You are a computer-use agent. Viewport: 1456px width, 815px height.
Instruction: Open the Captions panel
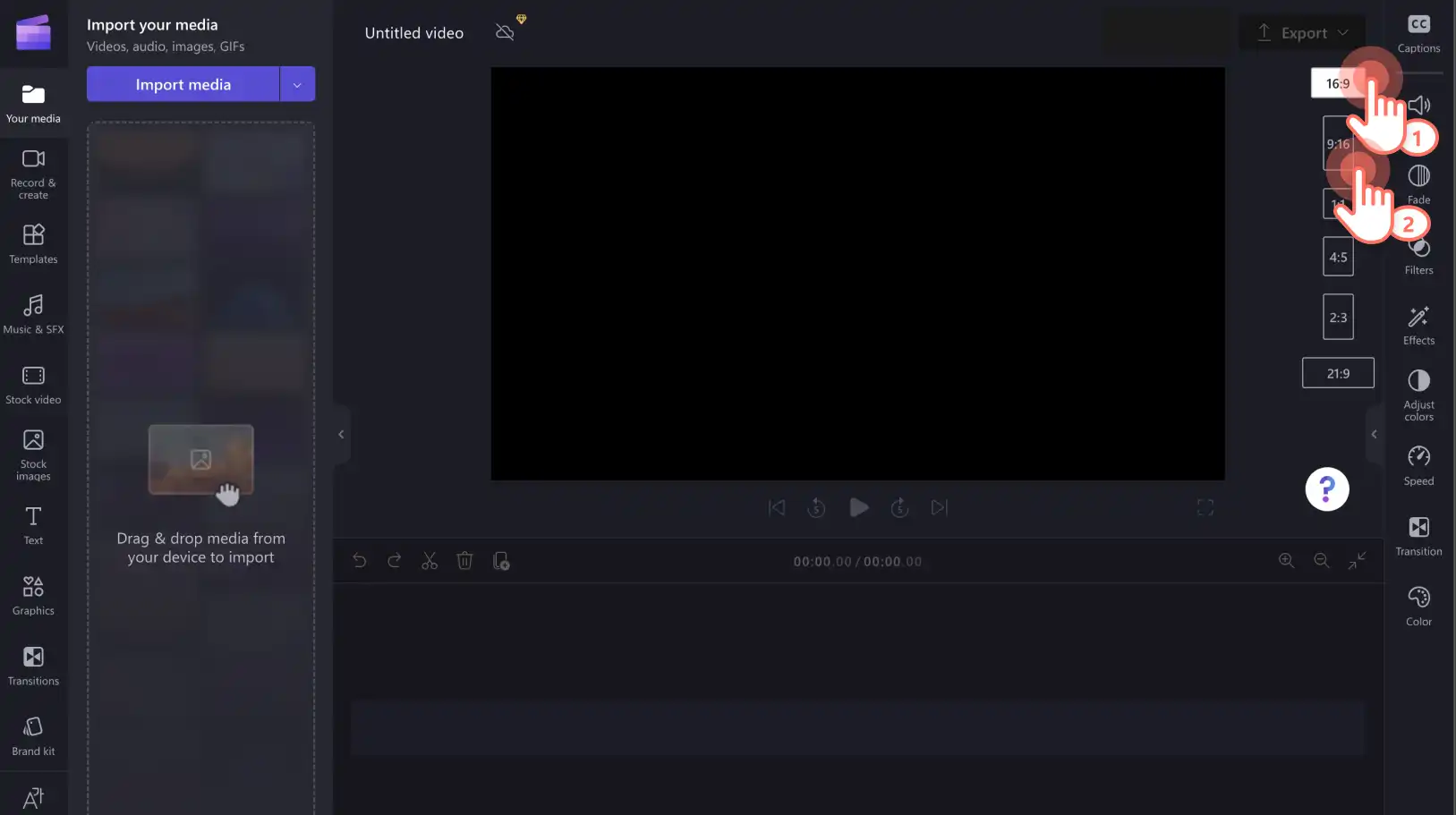(1418, 34)
